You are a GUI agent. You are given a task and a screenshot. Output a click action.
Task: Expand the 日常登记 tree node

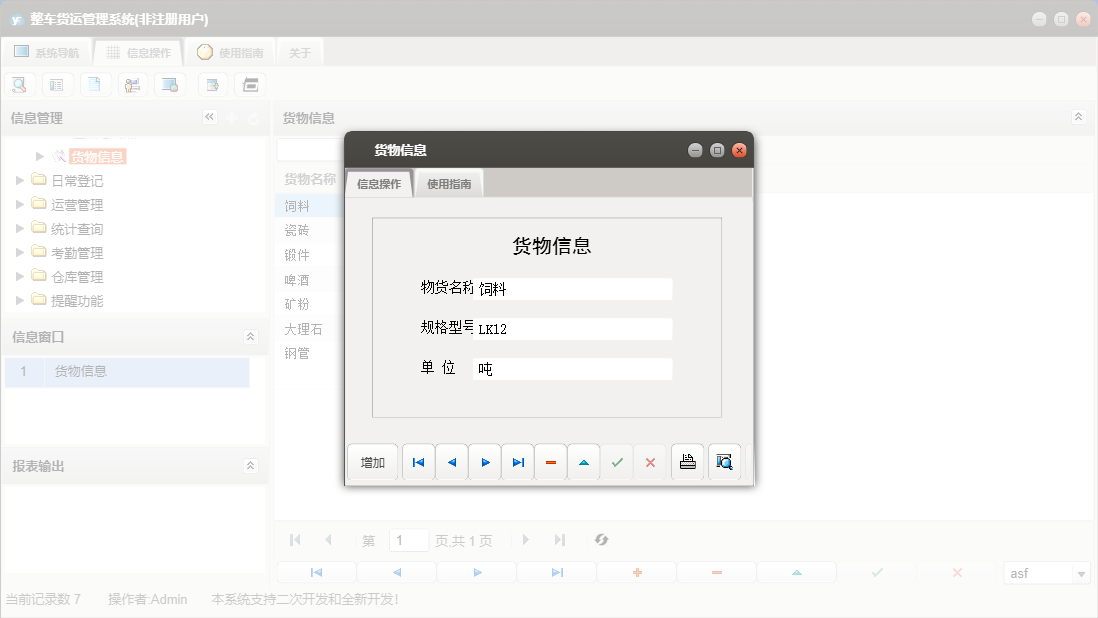[20, 180]
